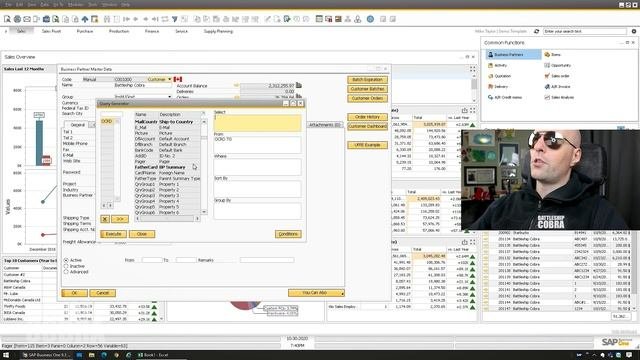Switch to the Purchase cockpit tab
The height and width of the screenshot is (360, 640).
click(x=85, y=31)
